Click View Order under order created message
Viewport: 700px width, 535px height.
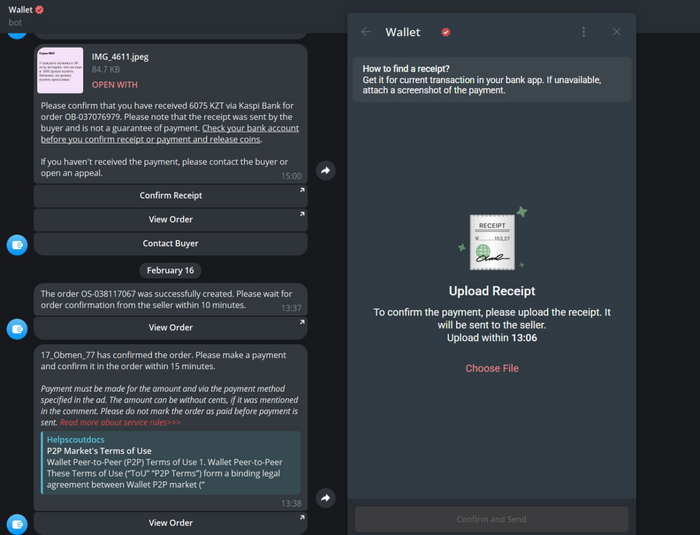(x=171, y=327)
